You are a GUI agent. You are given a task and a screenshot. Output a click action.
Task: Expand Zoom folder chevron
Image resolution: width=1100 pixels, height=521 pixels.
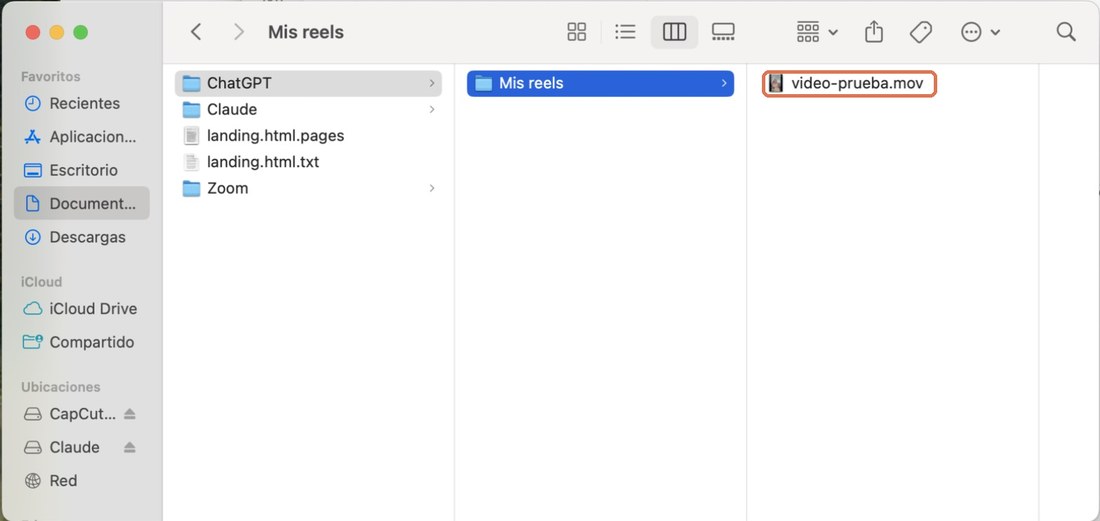point(431,188)
